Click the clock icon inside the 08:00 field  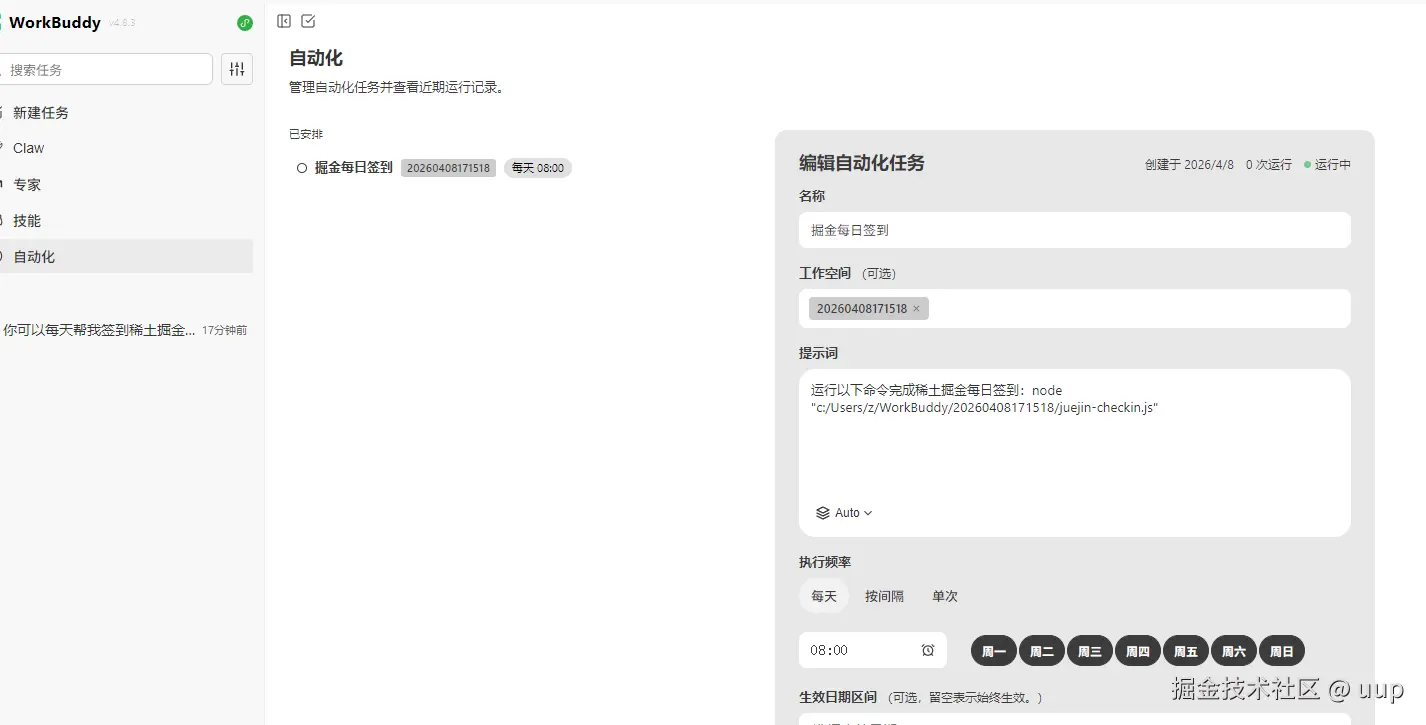click(x=930, y=650)
